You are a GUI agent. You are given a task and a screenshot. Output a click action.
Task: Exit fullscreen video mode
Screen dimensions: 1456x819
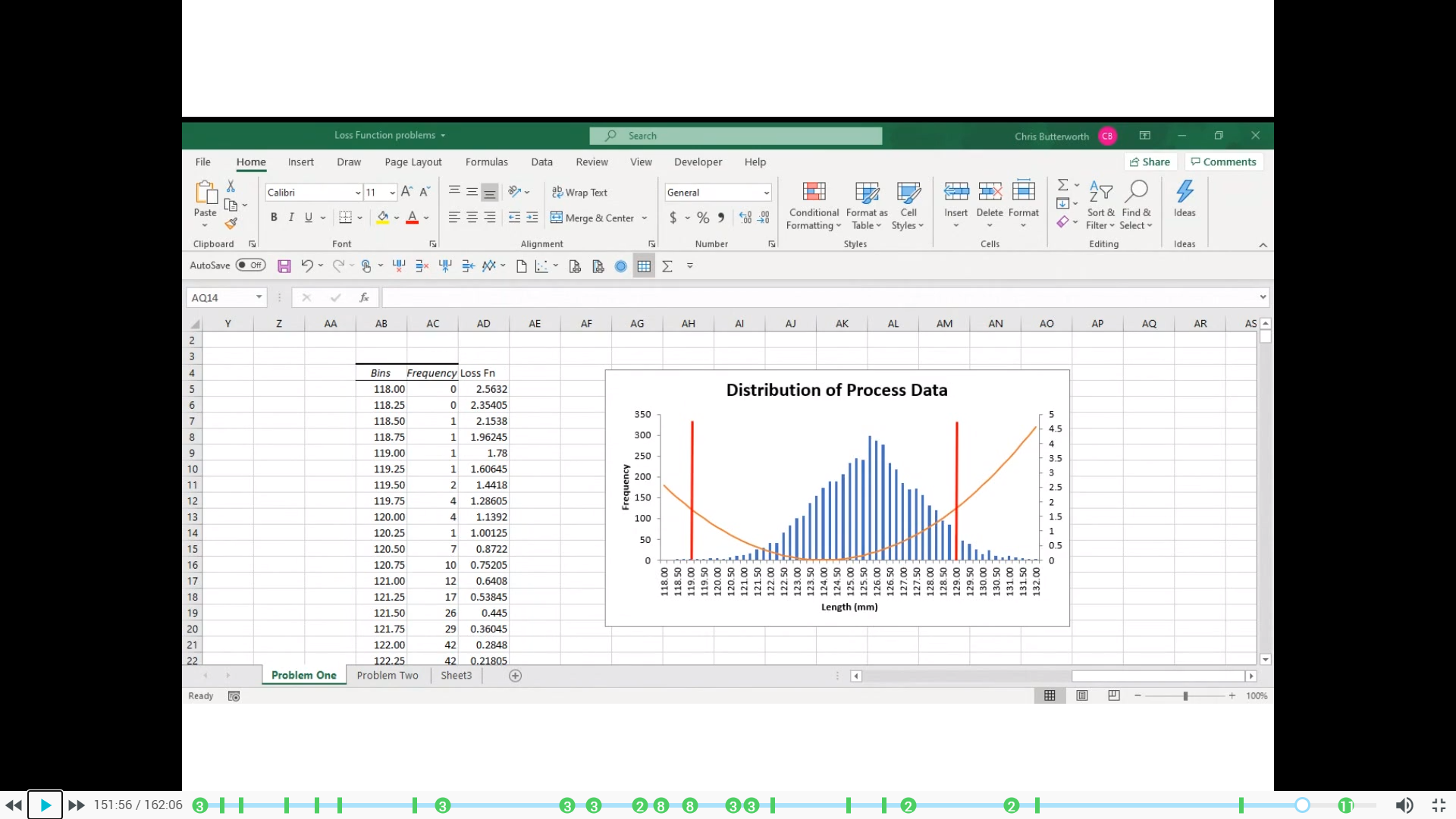[1439, 805]
